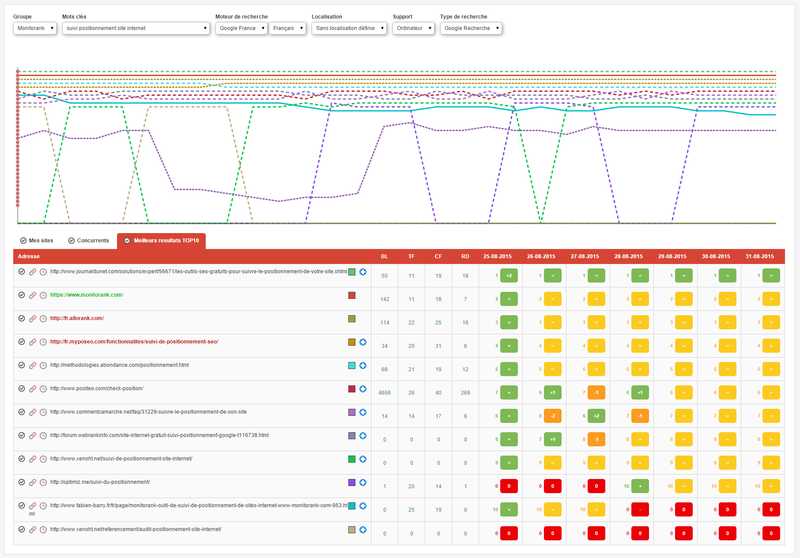Screen dimensions: 800x558
Task: Toggle check circle for journaldunet.com row
Action: click(x=21, y=272)
